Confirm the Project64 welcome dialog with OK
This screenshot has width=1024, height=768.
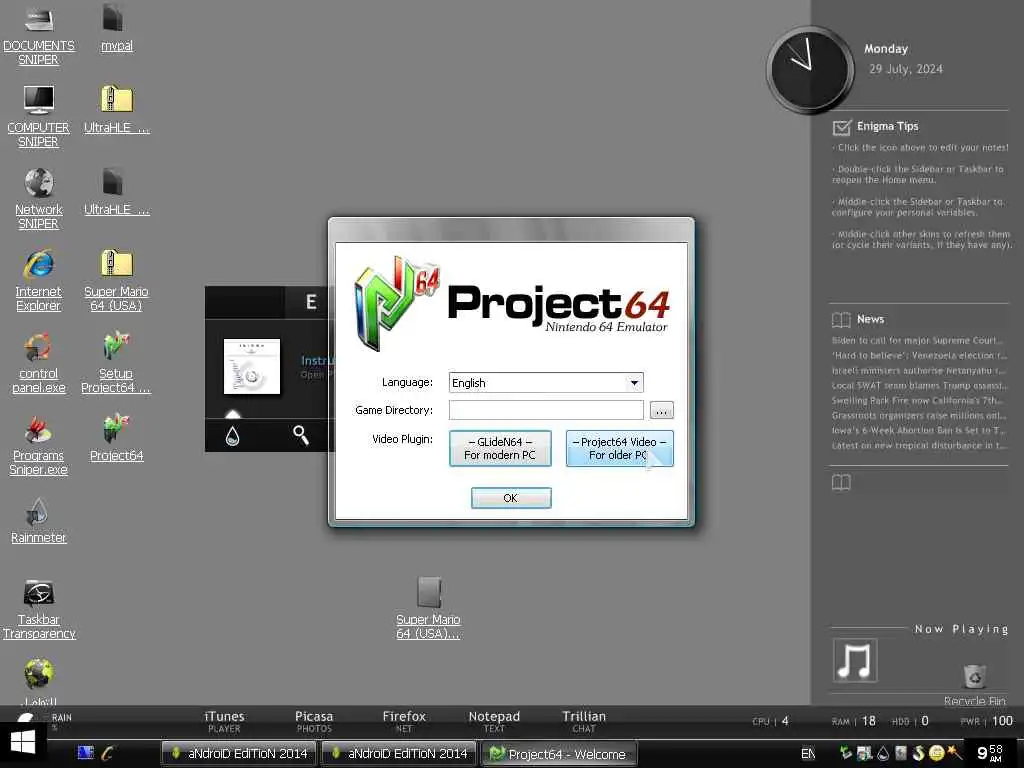511,498
